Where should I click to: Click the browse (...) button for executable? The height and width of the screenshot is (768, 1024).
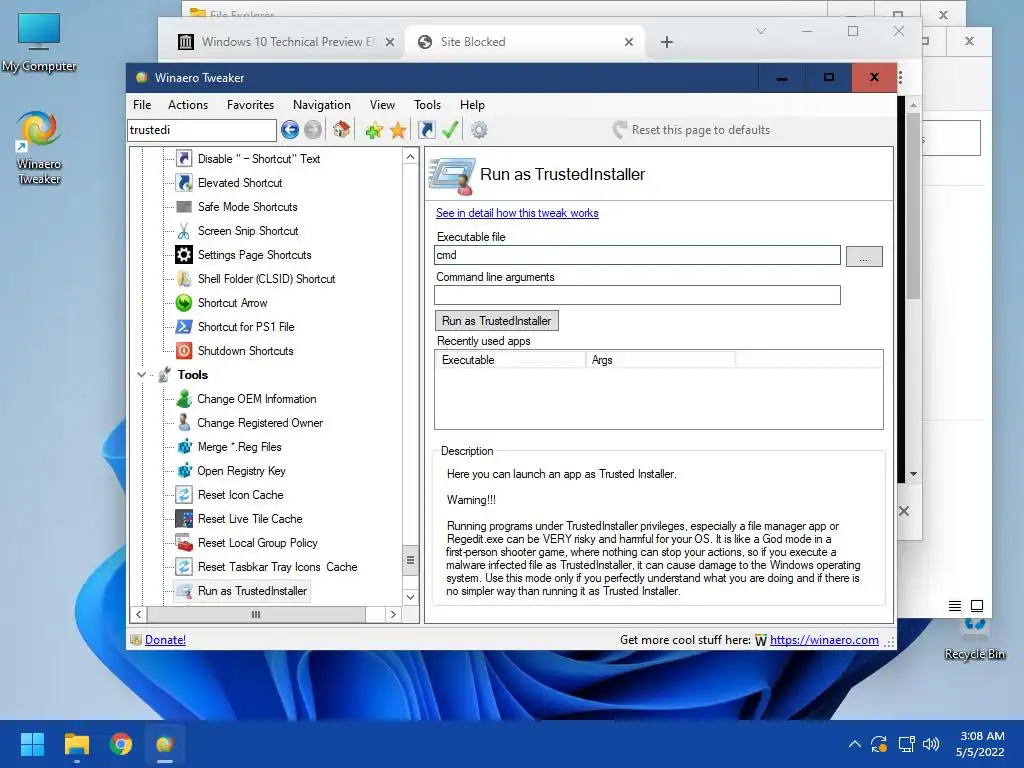click(x=864, y=256)
